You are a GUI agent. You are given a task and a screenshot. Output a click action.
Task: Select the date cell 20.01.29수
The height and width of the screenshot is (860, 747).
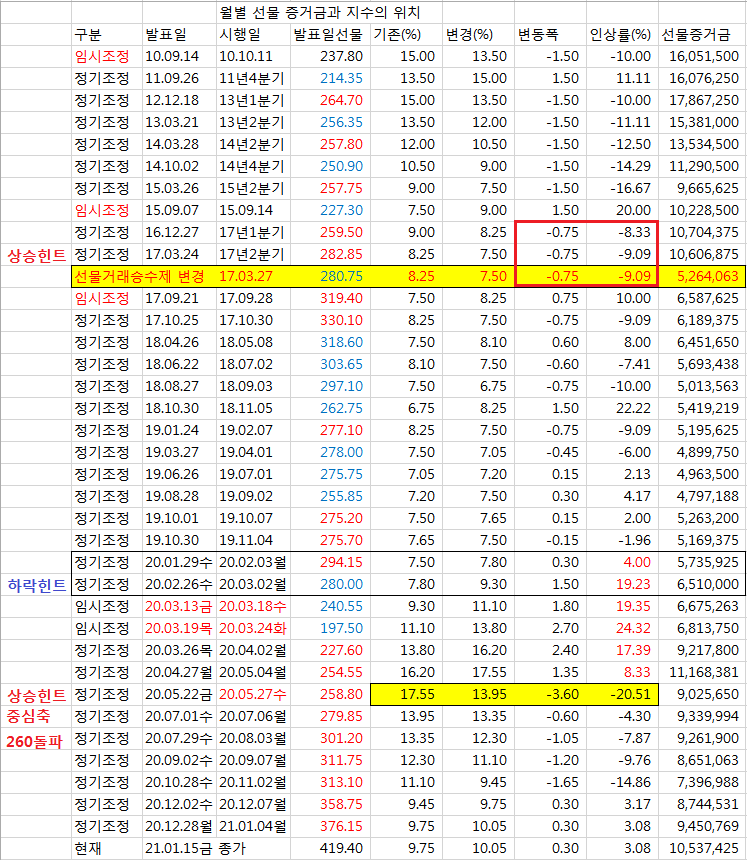click(x=178, y=562)
